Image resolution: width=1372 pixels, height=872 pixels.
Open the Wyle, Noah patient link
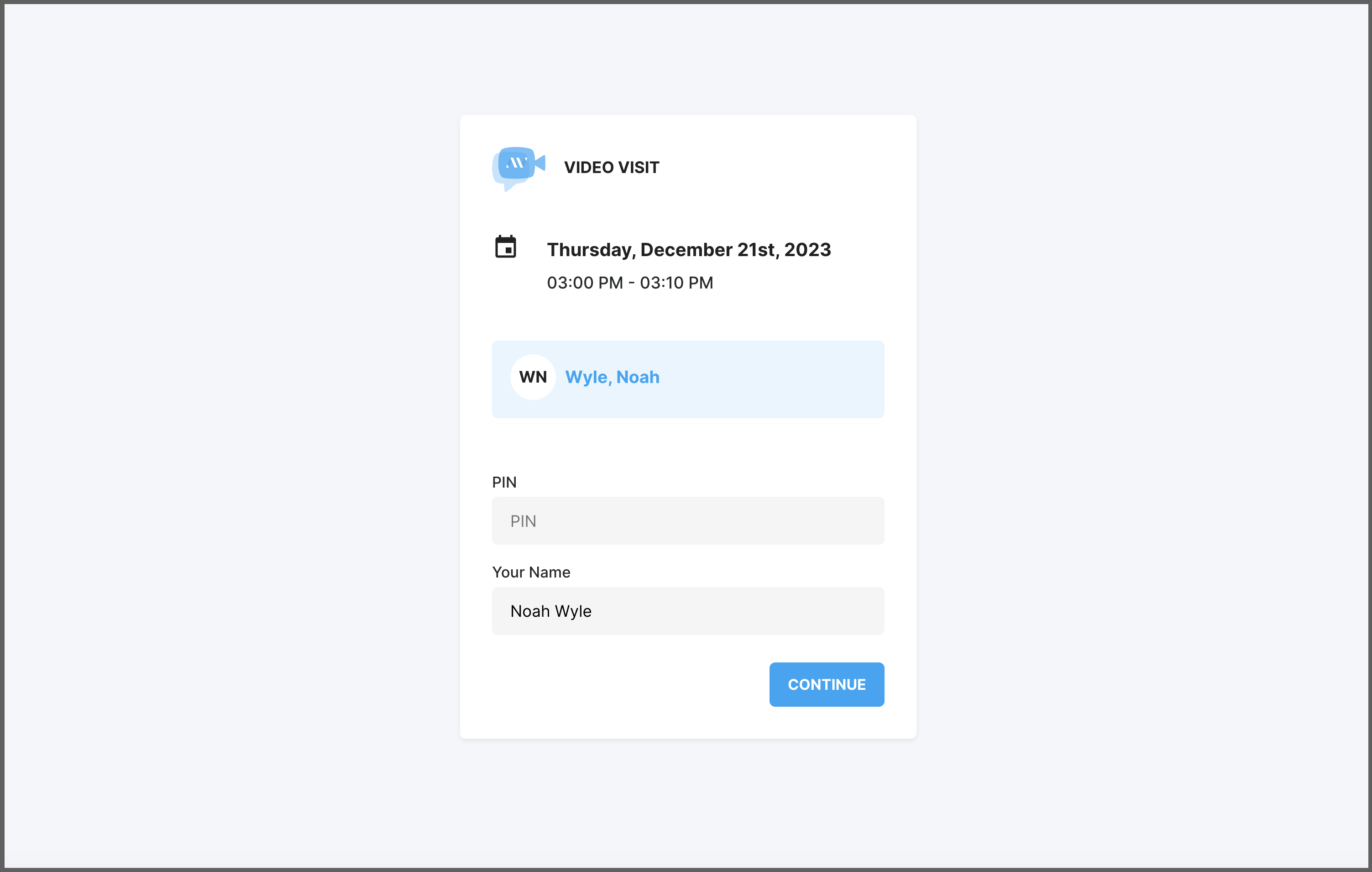pos(612,377)
